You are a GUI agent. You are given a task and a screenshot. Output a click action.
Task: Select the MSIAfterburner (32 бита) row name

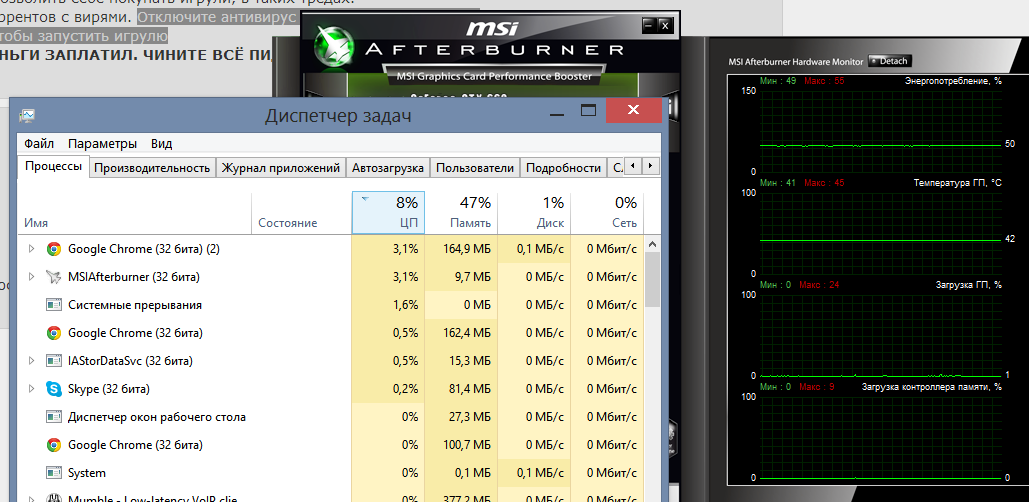(134, 277)
